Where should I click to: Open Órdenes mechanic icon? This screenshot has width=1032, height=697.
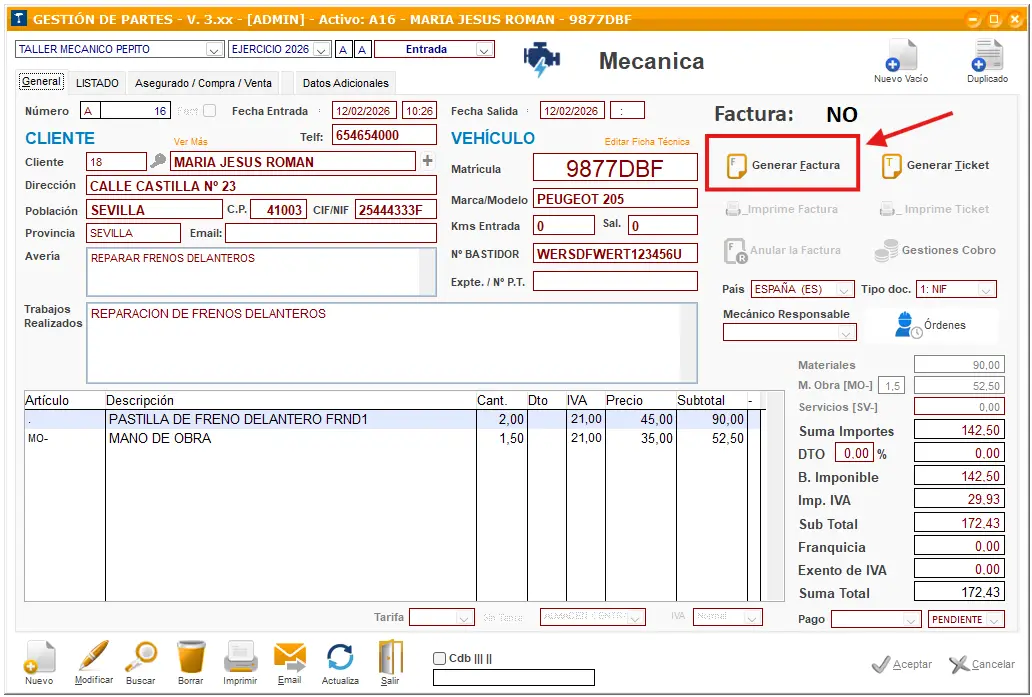point(908,325)
